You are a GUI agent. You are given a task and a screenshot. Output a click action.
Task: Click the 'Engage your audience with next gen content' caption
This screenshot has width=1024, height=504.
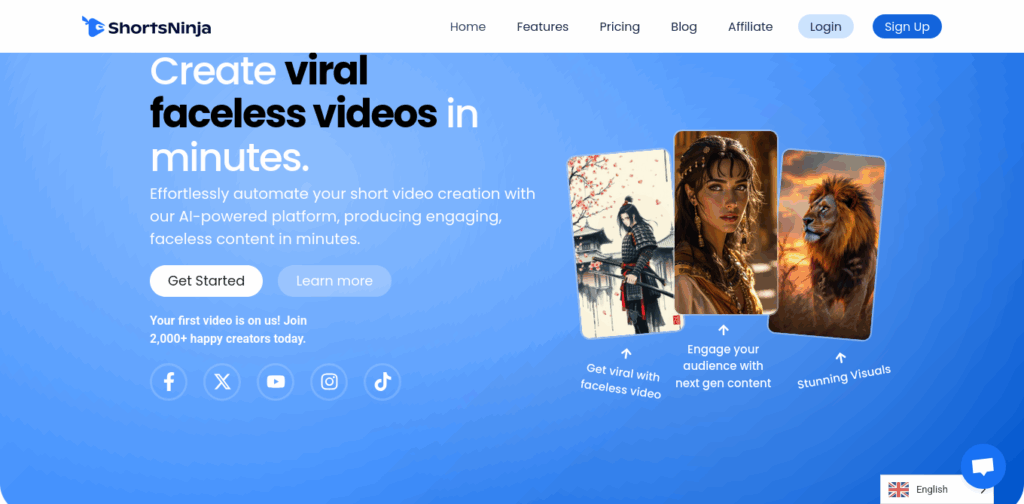coord(723,366)
